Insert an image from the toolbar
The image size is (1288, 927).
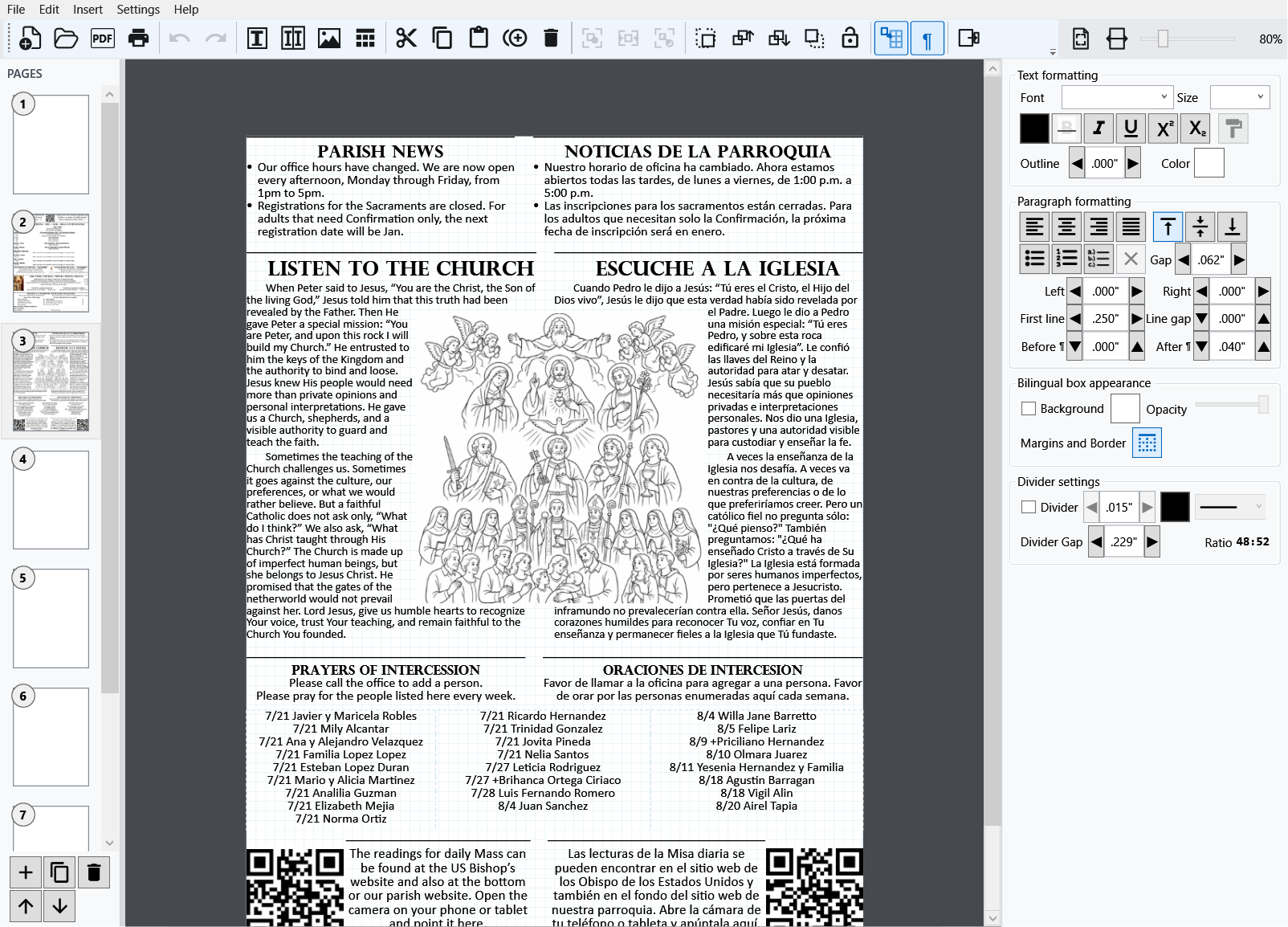pyautogui.click(x=329, y=38)
